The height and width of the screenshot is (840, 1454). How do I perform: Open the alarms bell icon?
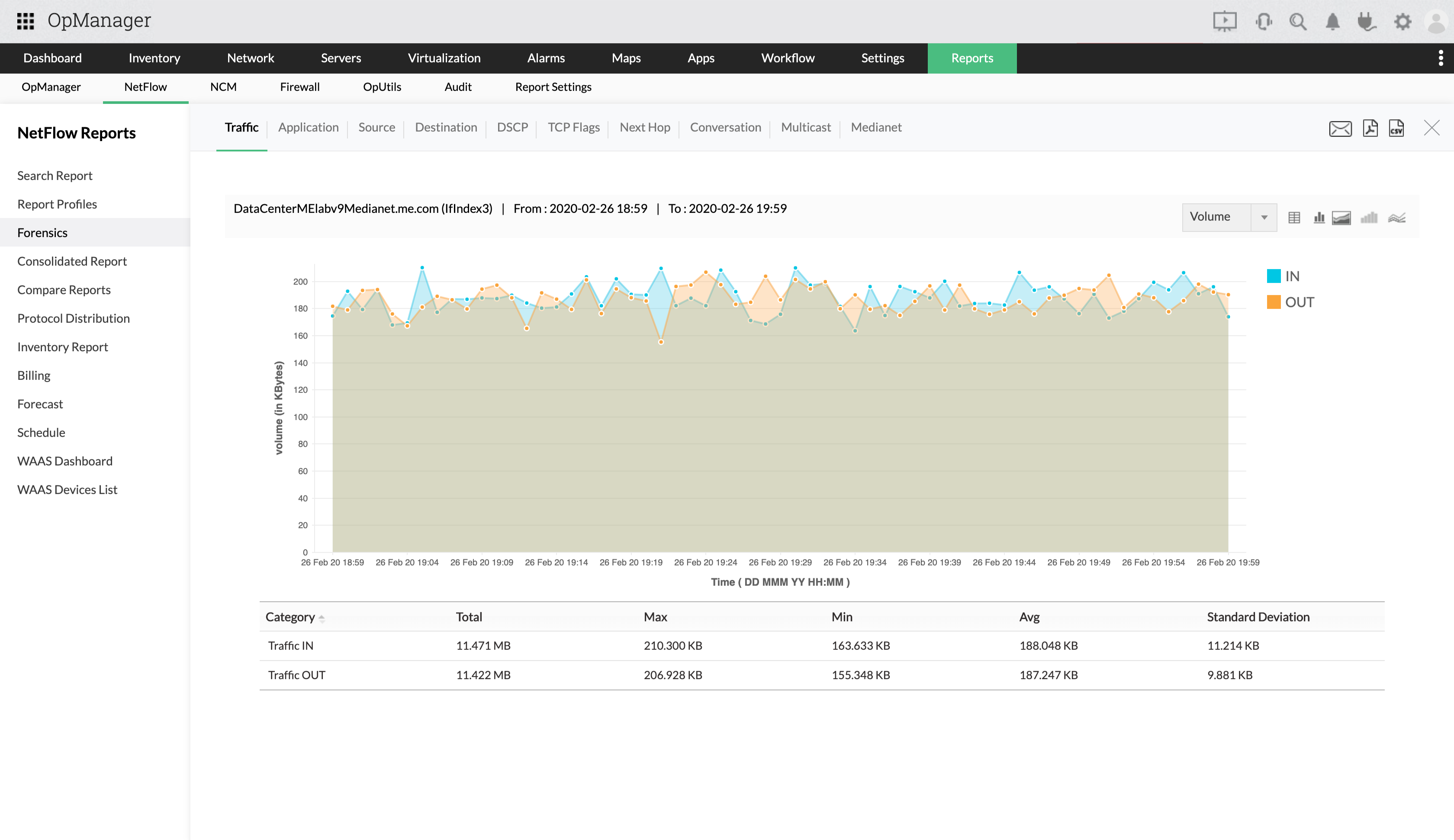click(x=1332, y=22)
